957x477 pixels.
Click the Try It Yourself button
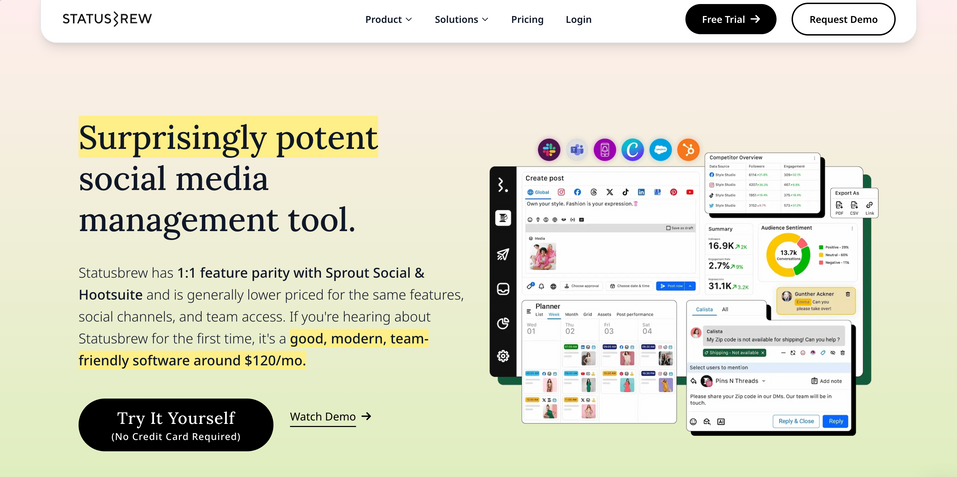point(176,424)
